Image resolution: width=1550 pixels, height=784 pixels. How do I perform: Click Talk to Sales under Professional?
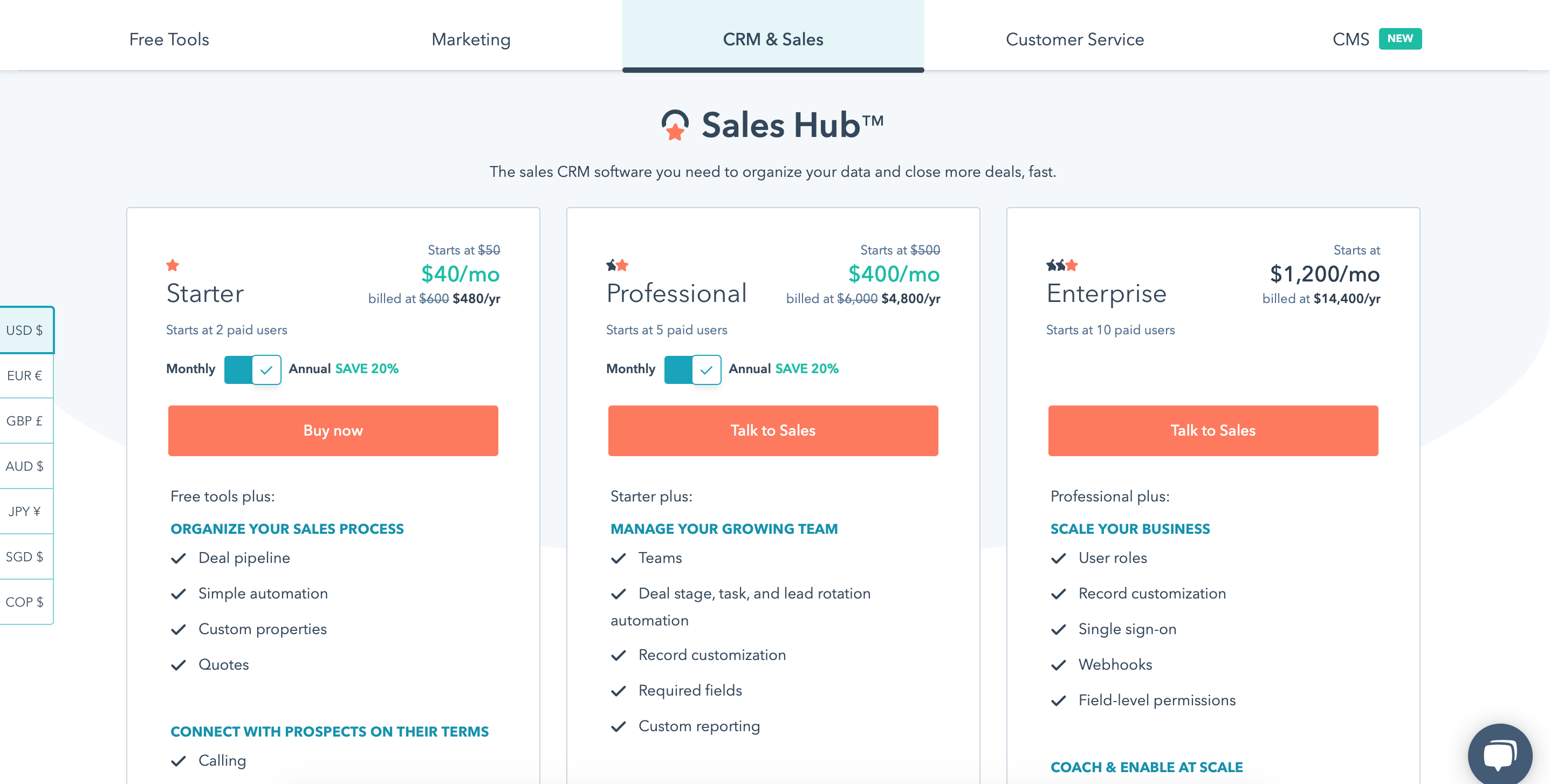pyautogui.click(x=773, y=431)
